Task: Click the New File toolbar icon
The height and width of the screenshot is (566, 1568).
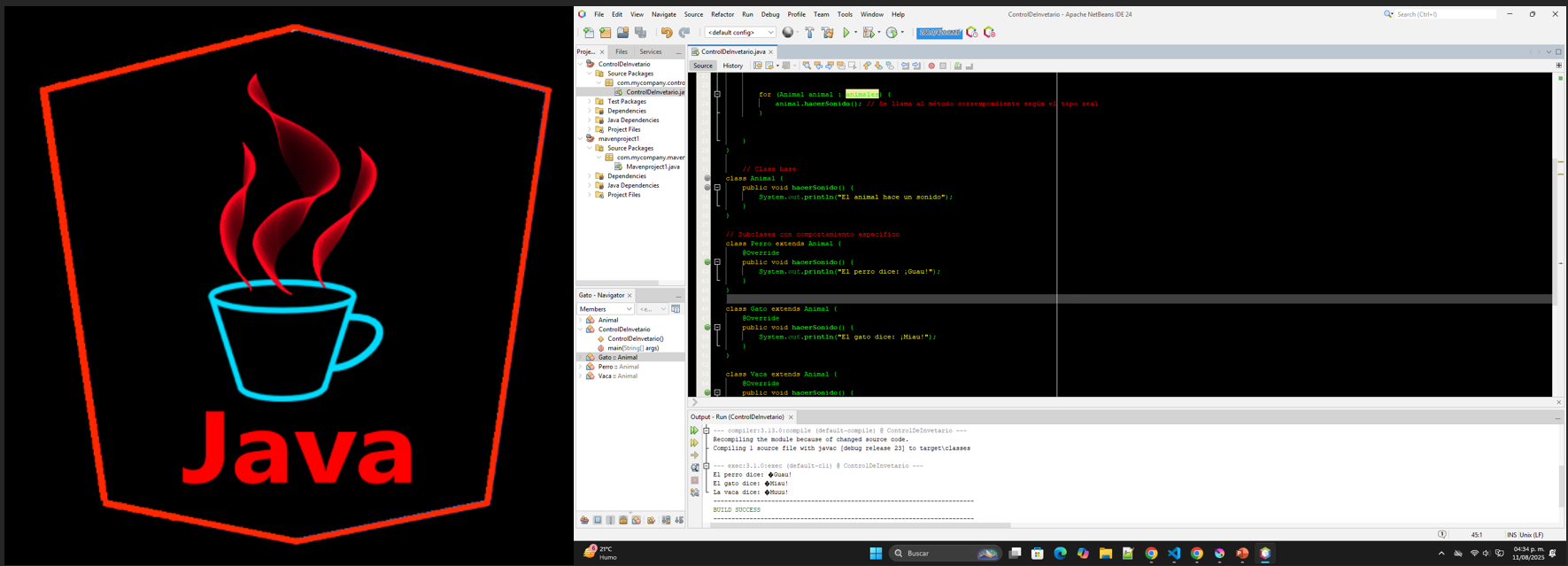Action: tap(589, 33)
